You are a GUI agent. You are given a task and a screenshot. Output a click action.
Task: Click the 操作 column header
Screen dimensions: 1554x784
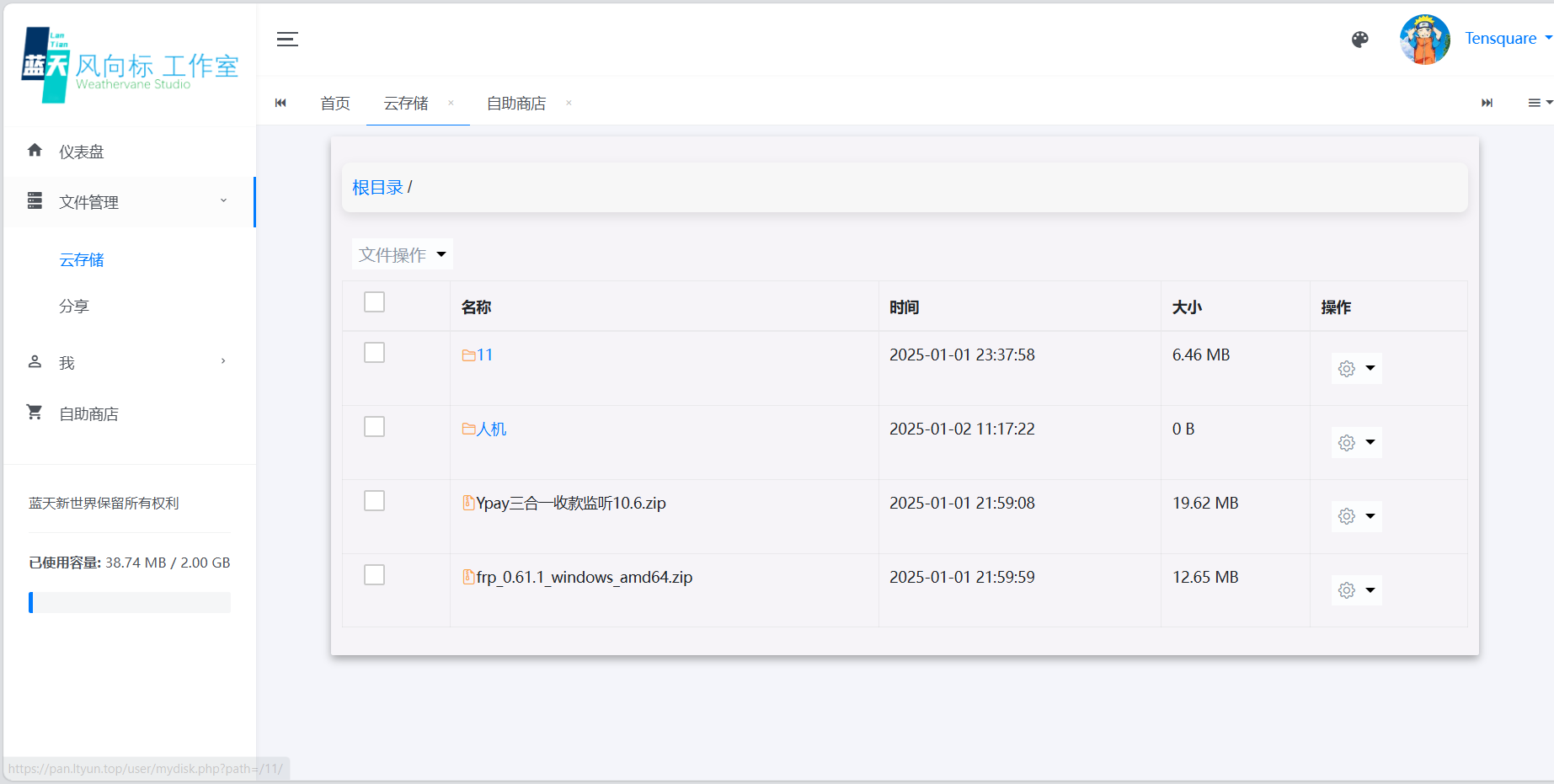tap(1337, 307)
